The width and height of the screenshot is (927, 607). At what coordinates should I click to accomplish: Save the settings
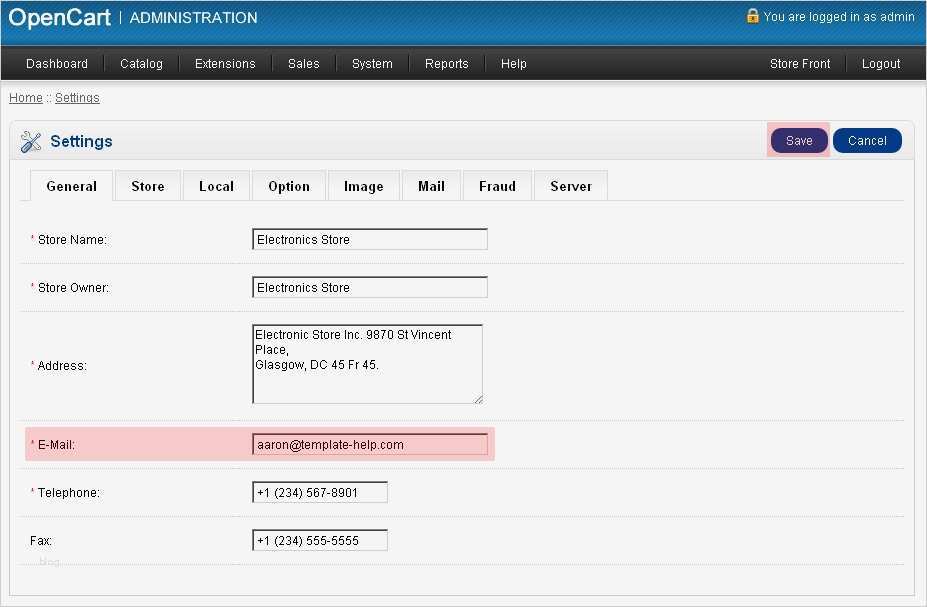click(799, 141)
